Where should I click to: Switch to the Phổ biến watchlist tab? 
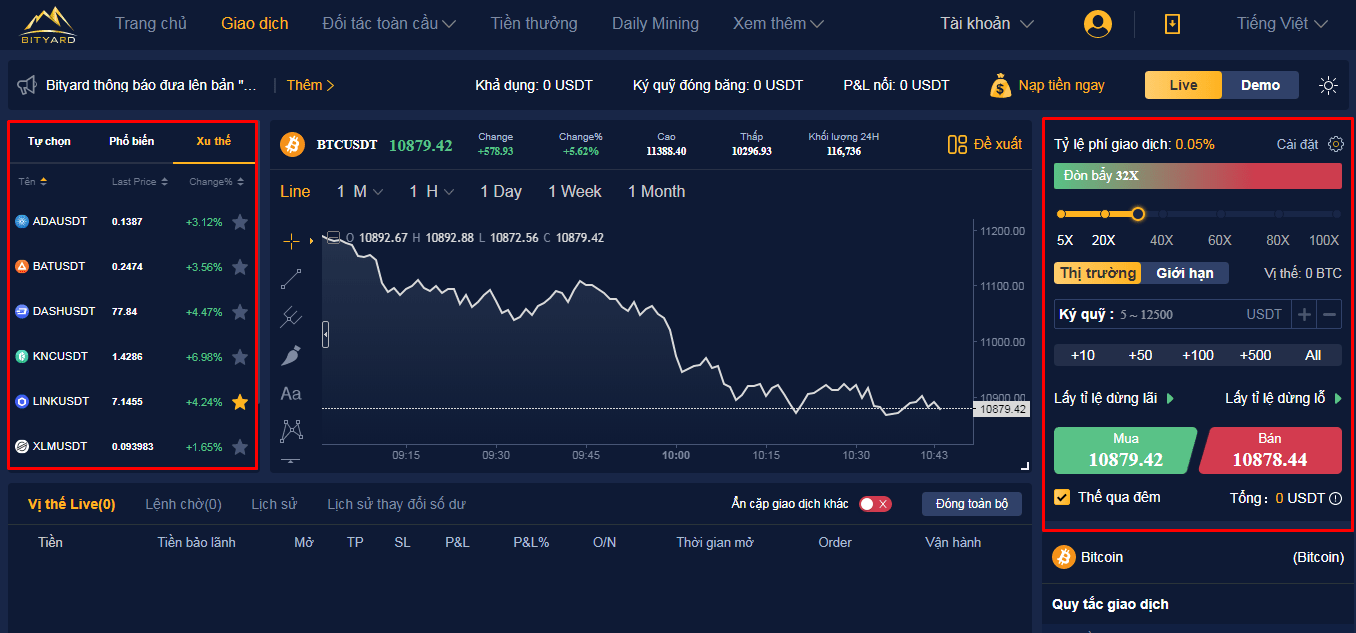(x=131, y=141)
